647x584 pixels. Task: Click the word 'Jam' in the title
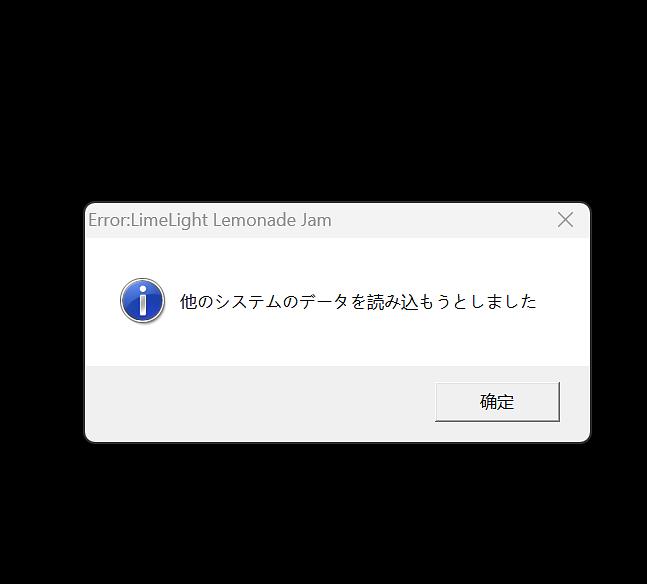(316, 220)
